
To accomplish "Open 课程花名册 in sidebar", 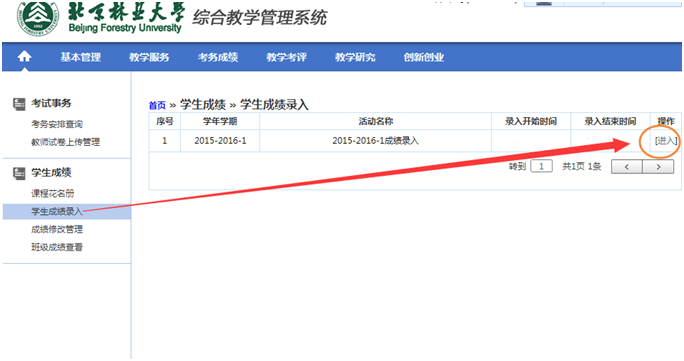I will coord(52,194).
